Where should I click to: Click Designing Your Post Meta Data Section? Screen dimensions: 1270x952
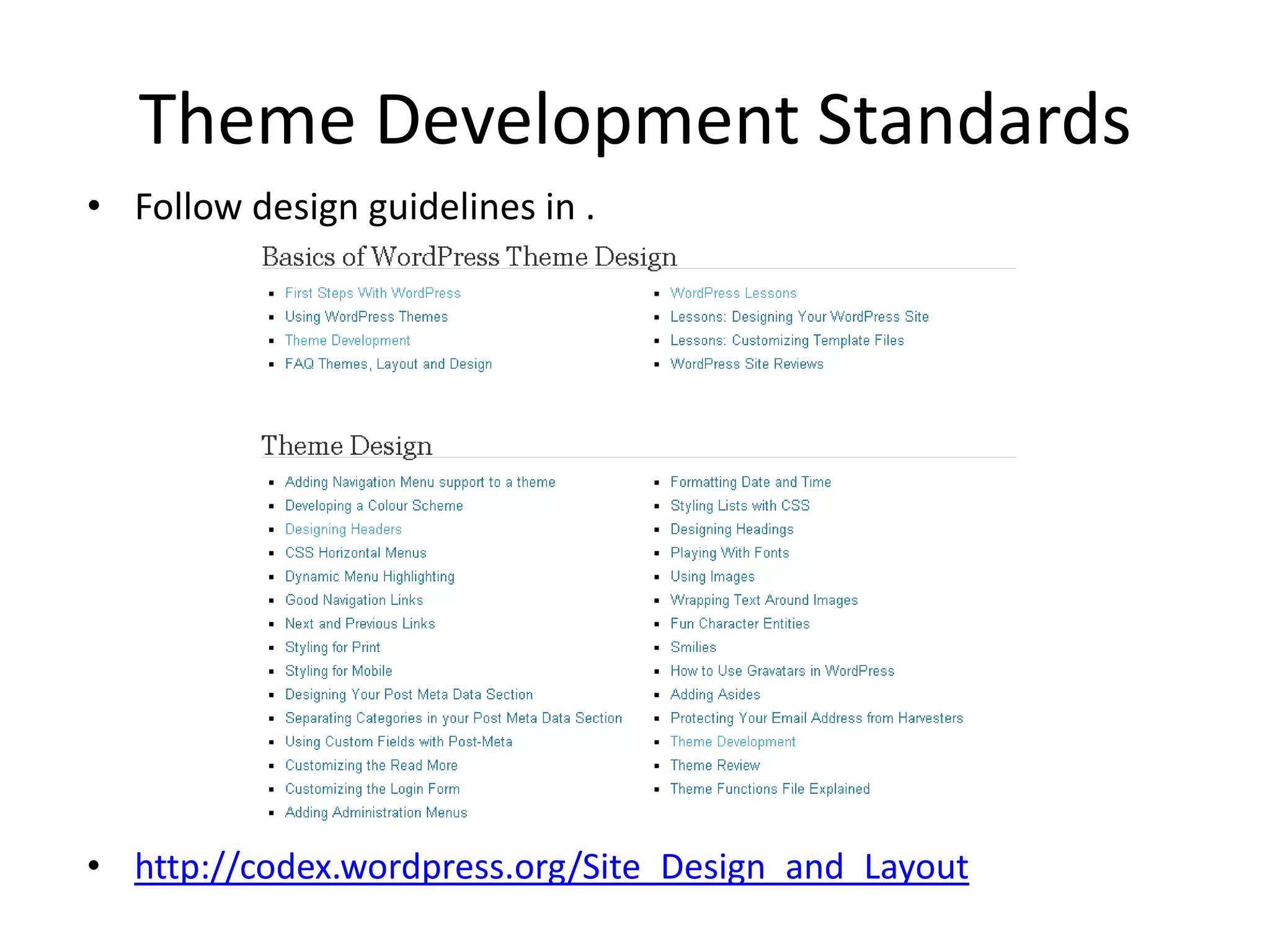pyautogui.click(x=409, y=694)
